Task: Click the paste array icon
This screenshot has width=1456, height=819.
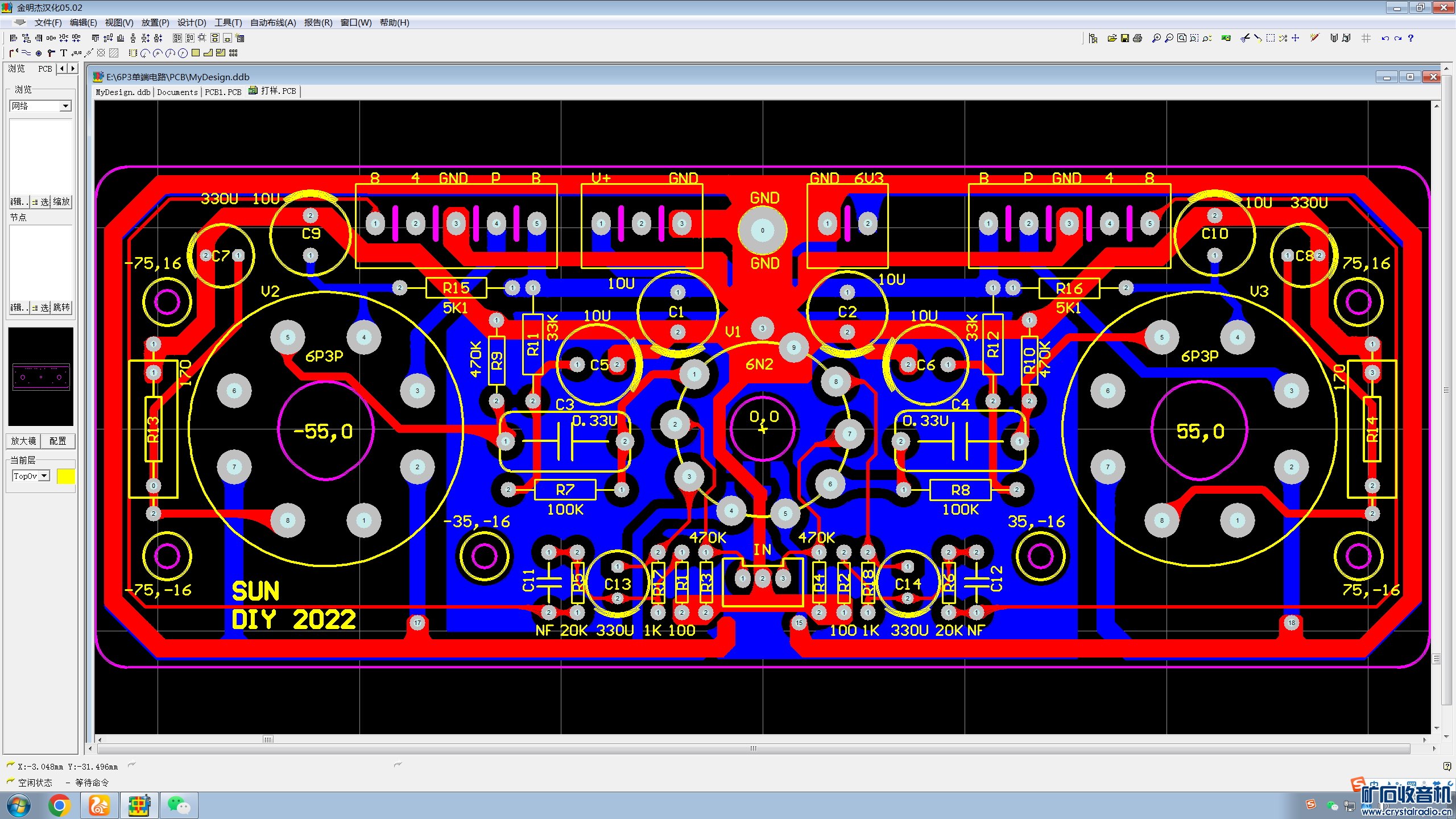Action: click(233, 53)
